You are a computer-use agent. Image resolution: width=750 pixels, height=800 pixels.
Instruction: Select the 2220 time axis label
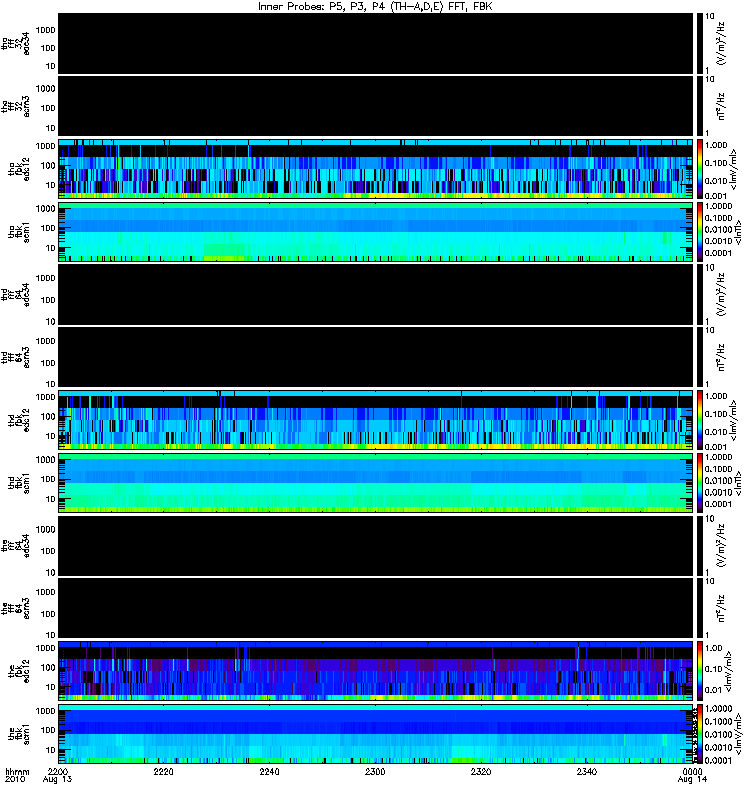pyautogui.click(x=163, y=771)
